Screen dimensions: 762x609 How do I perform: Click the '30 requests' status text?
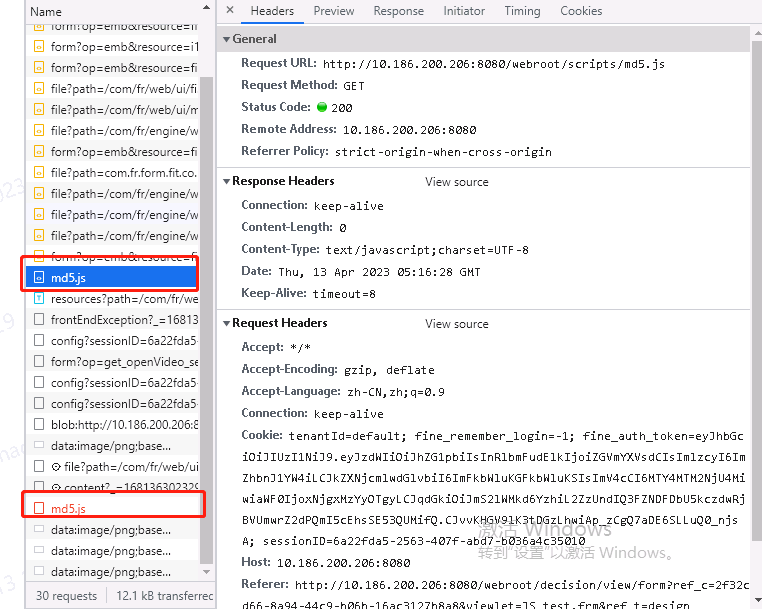pyautogui.click(x=67, y=596)
